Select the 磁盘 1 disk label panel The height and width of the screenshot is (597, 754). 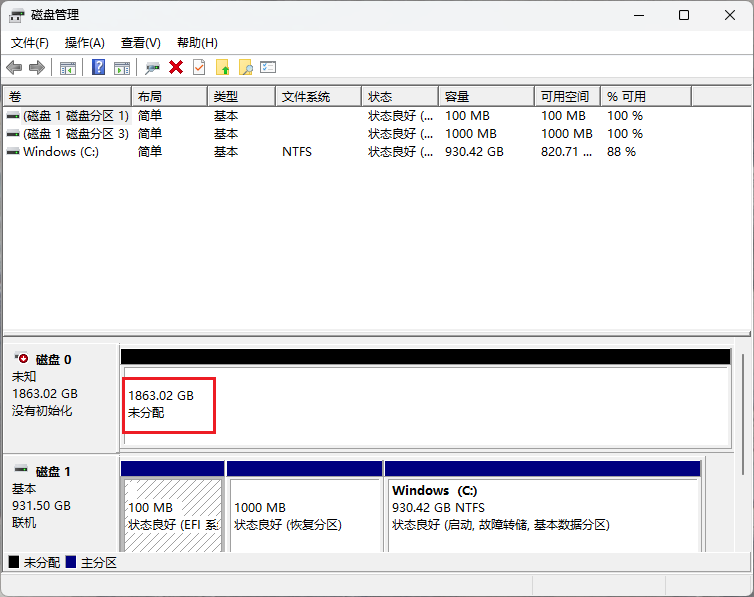tap(61, 503)
